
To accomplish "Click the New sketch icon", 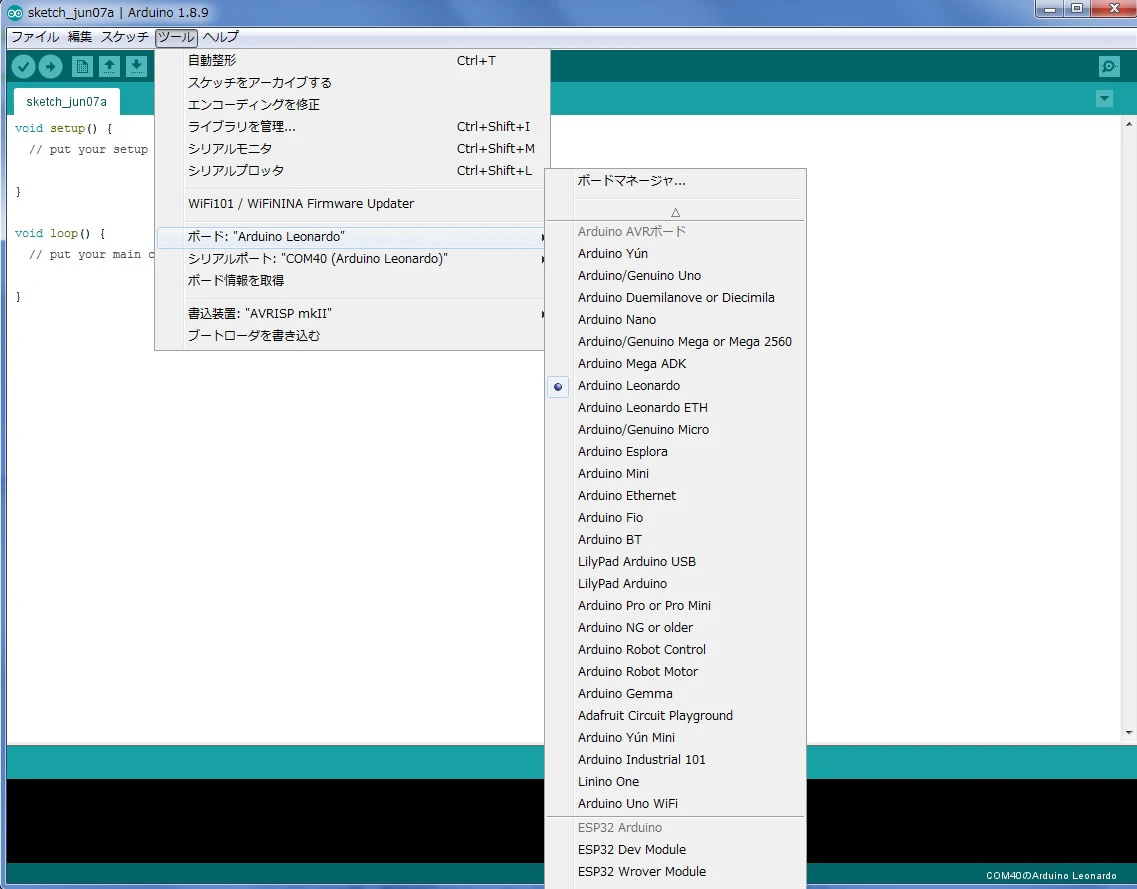I will click(x=82, y=67).
